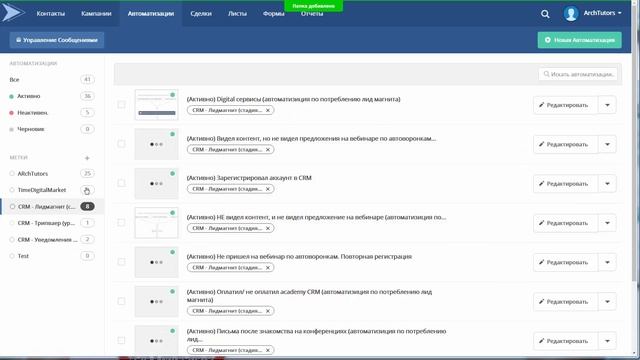Open the Оплатил/ не оплатил automation thumbnail

156,302
